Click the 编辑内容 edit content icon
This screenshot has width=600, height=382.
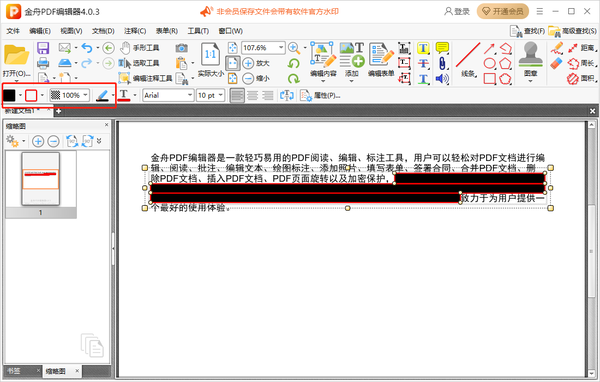(323, 59)
